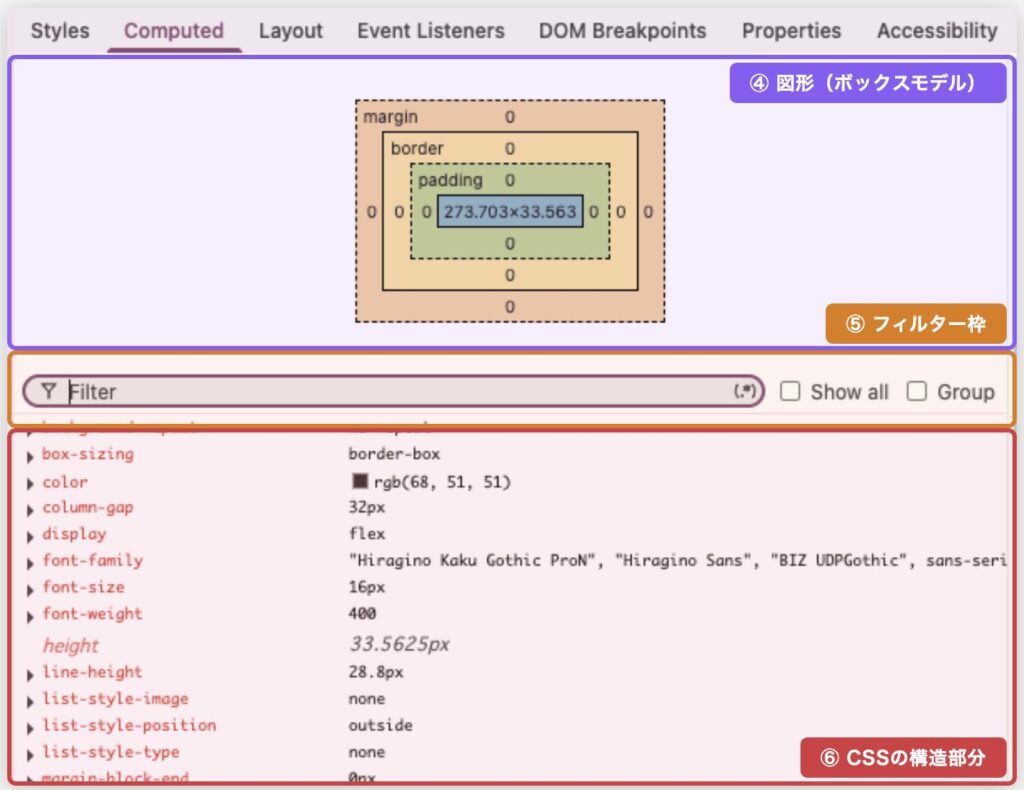Click the border-box value
This screenshot has height=790, width=1024.
coord(394,454)
